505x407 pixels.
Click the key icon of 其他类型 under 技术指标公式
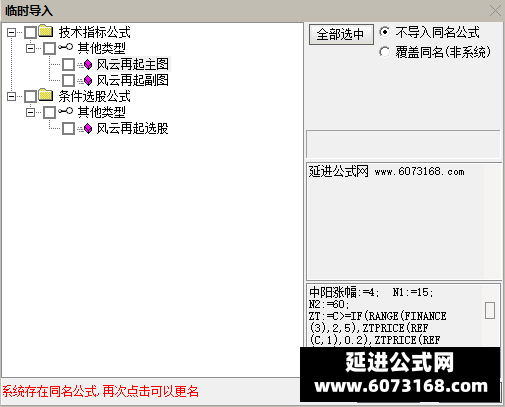[65, 47]
